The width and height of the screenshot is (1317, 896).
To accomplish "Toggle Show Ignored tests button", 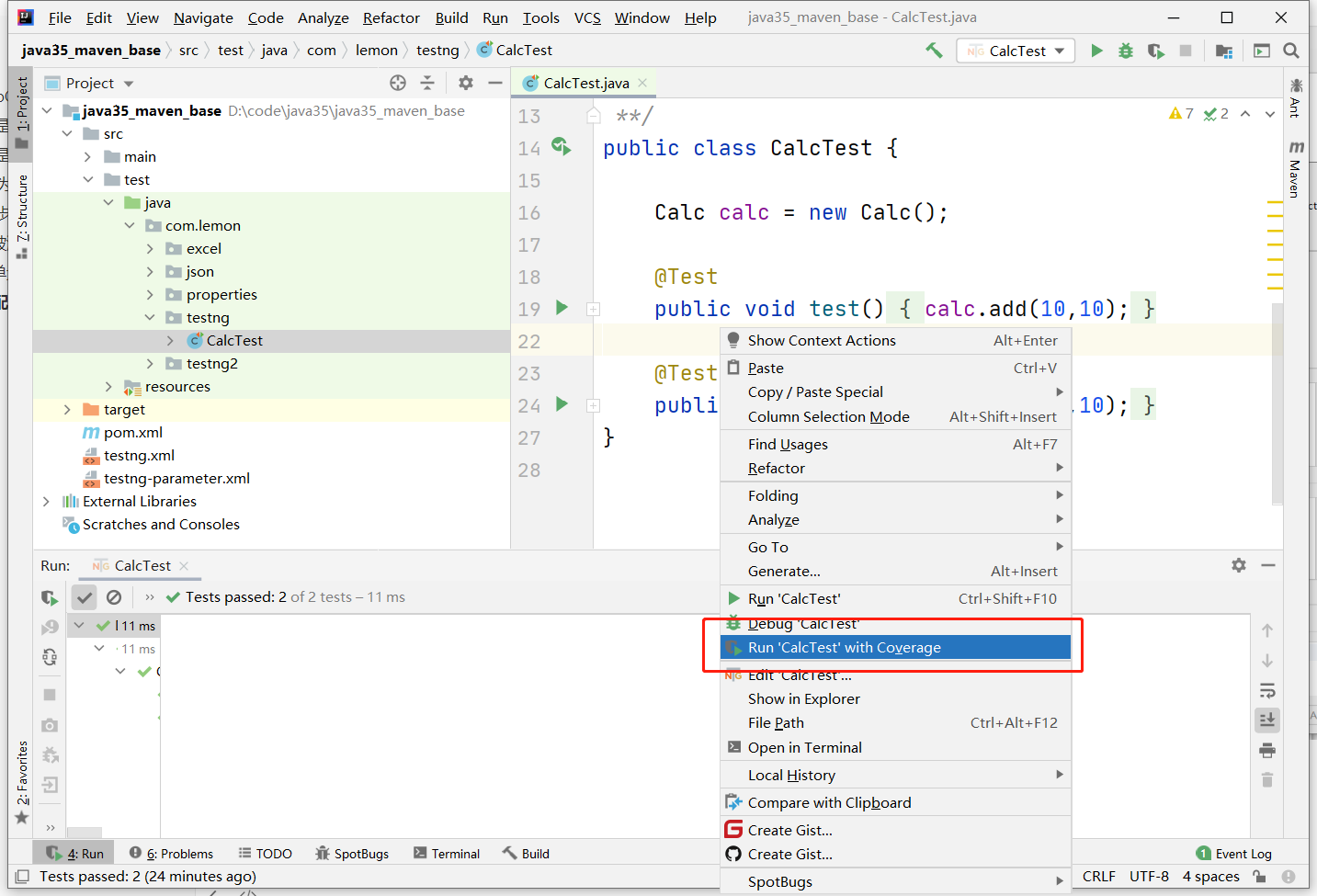I will point(114,597).
